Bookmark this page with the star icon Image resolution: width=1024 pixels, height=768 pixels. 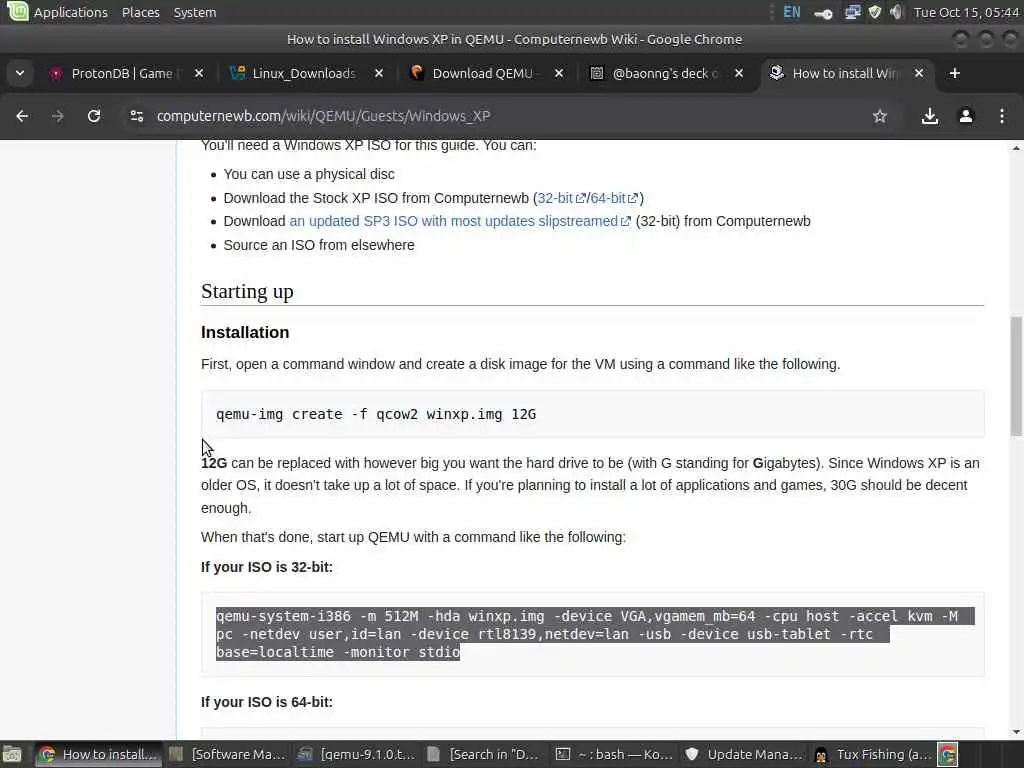880,116
